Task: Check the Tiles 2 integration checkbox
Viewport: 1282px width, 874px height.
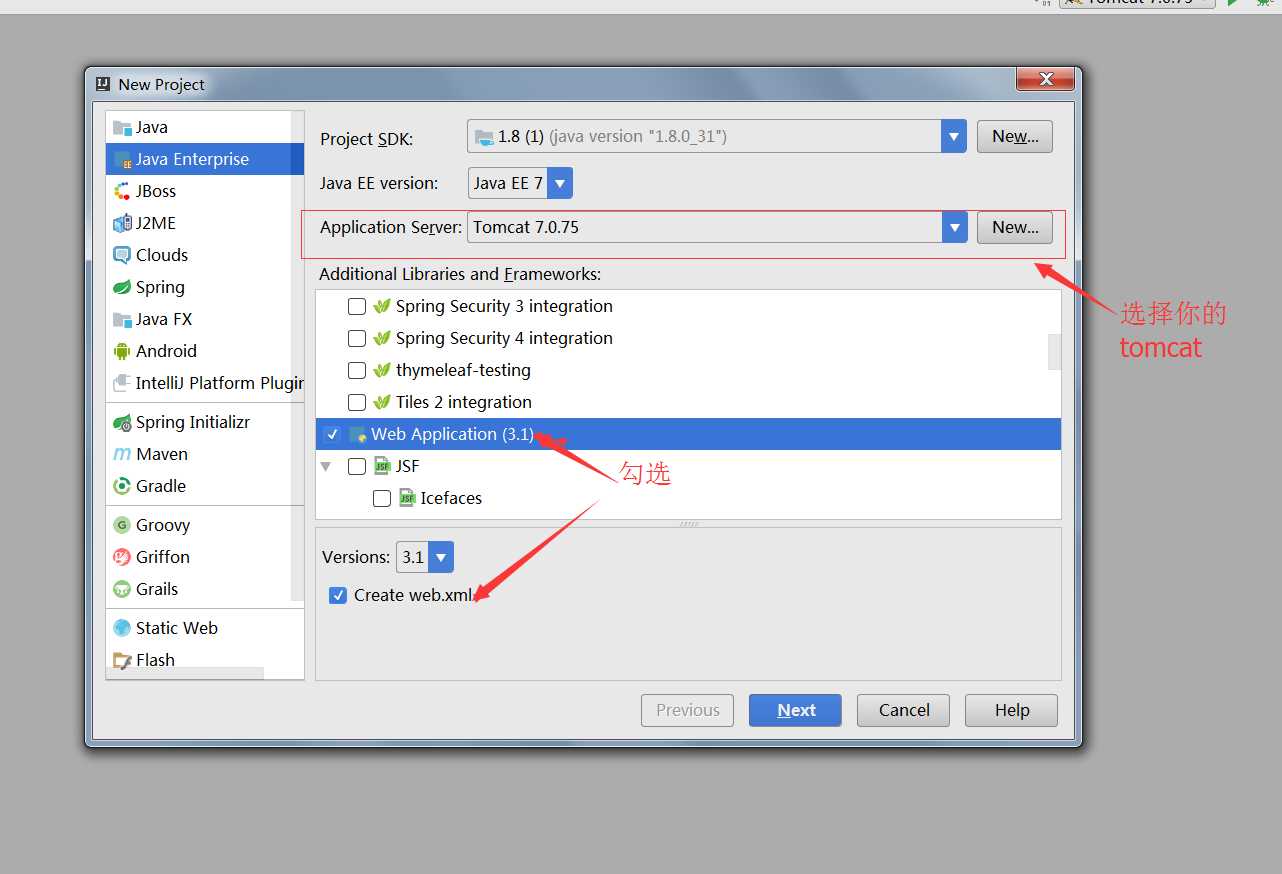Action: (x=356, y=402)
